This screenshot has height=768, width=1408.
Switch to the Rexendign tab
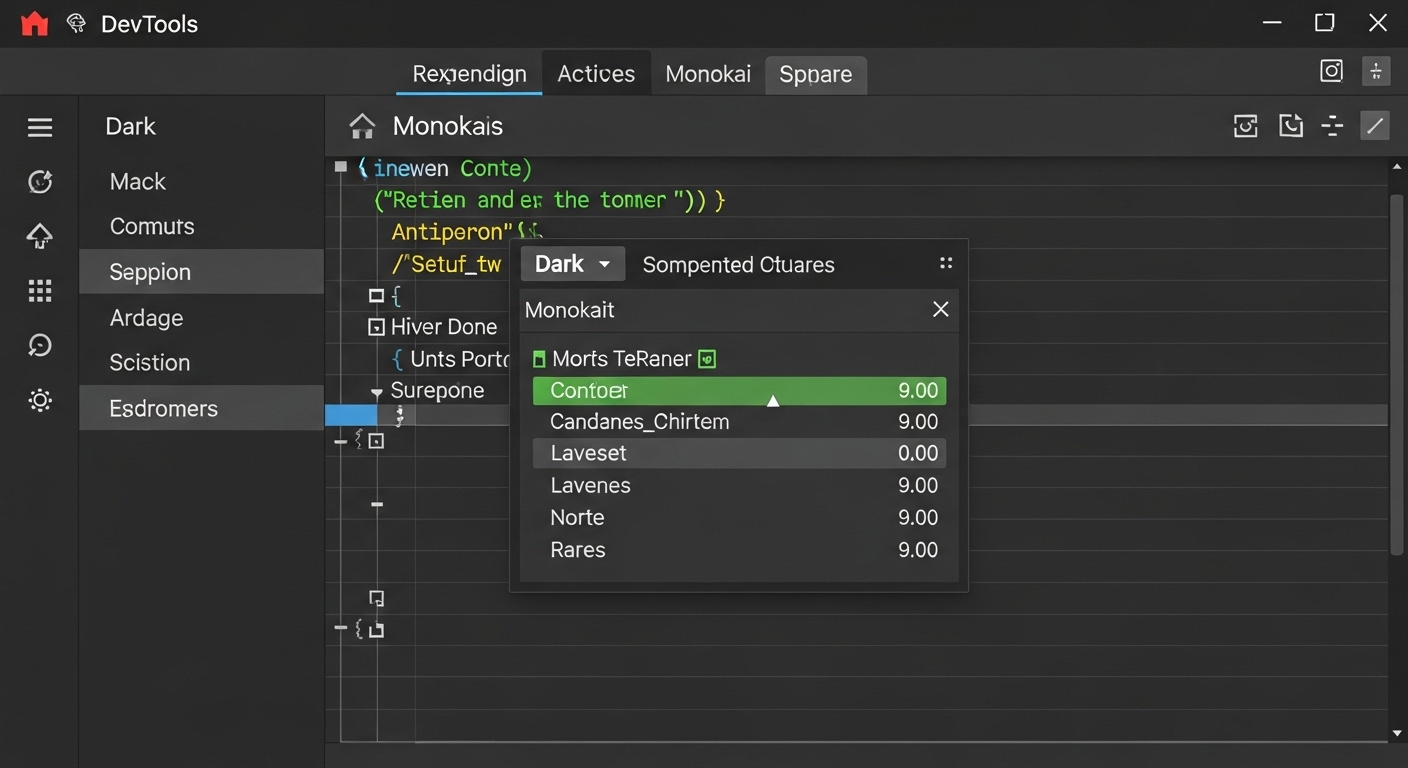(x=469, y=74)
